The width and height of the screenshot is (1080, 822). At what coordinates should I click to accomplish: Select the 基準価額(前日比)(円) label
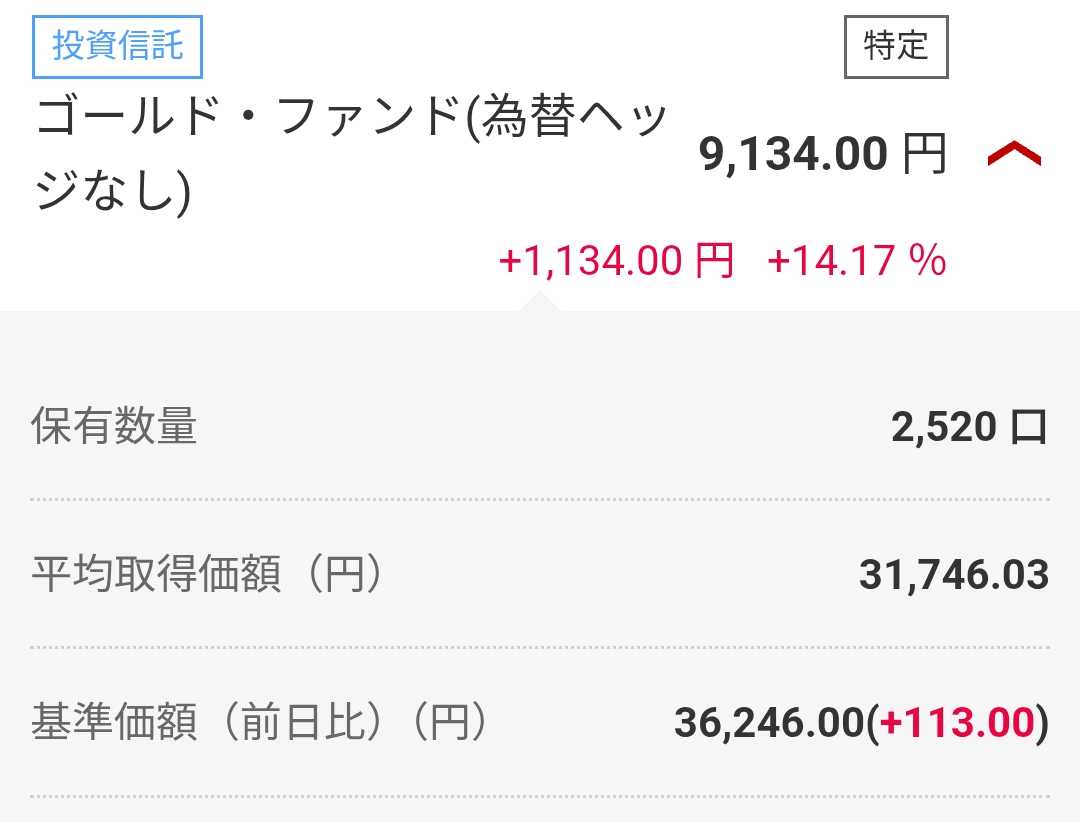pos(260,722)
